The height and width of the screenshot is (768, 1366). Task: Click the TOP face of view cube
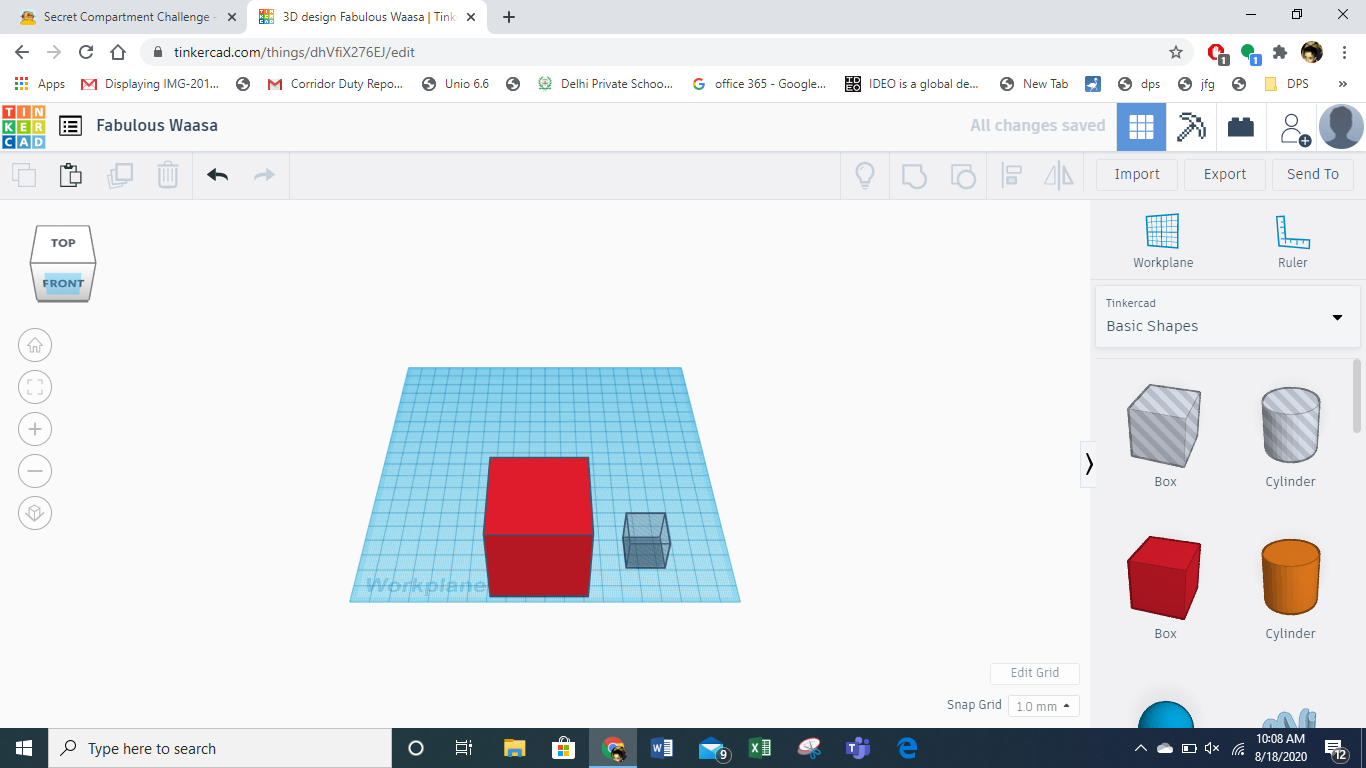63,243
